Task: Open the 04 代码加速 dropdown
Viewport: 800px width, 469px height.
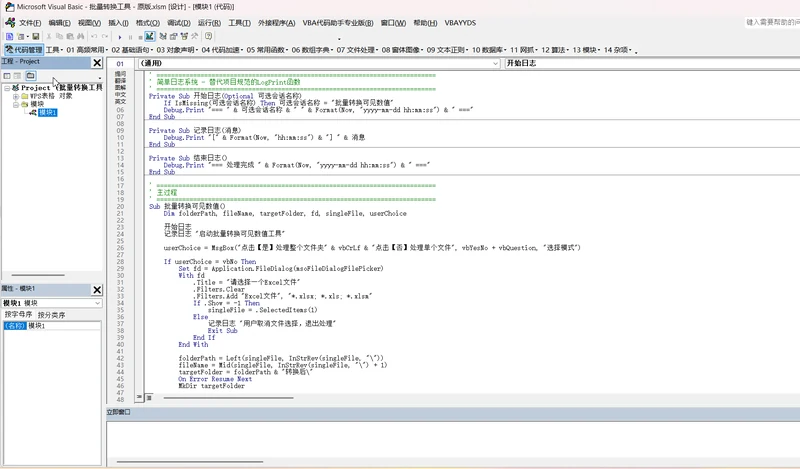Action: (x=222, y=50)
